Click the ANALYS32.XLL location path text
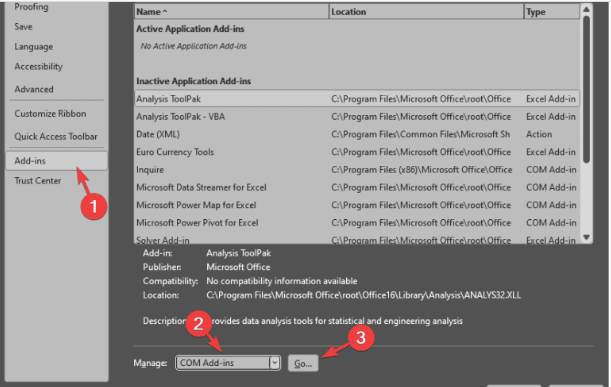611x387 pixels. (x=363, y=295)
